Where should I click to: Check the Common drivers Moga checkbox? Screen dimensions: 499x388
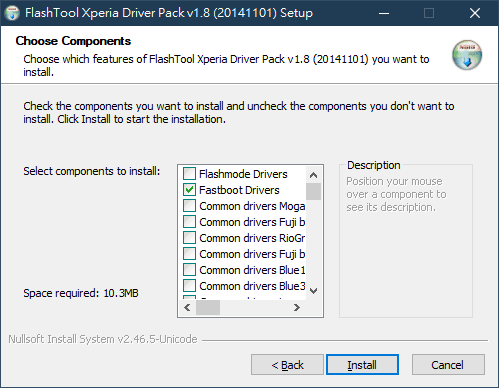(x=189, y=206)
